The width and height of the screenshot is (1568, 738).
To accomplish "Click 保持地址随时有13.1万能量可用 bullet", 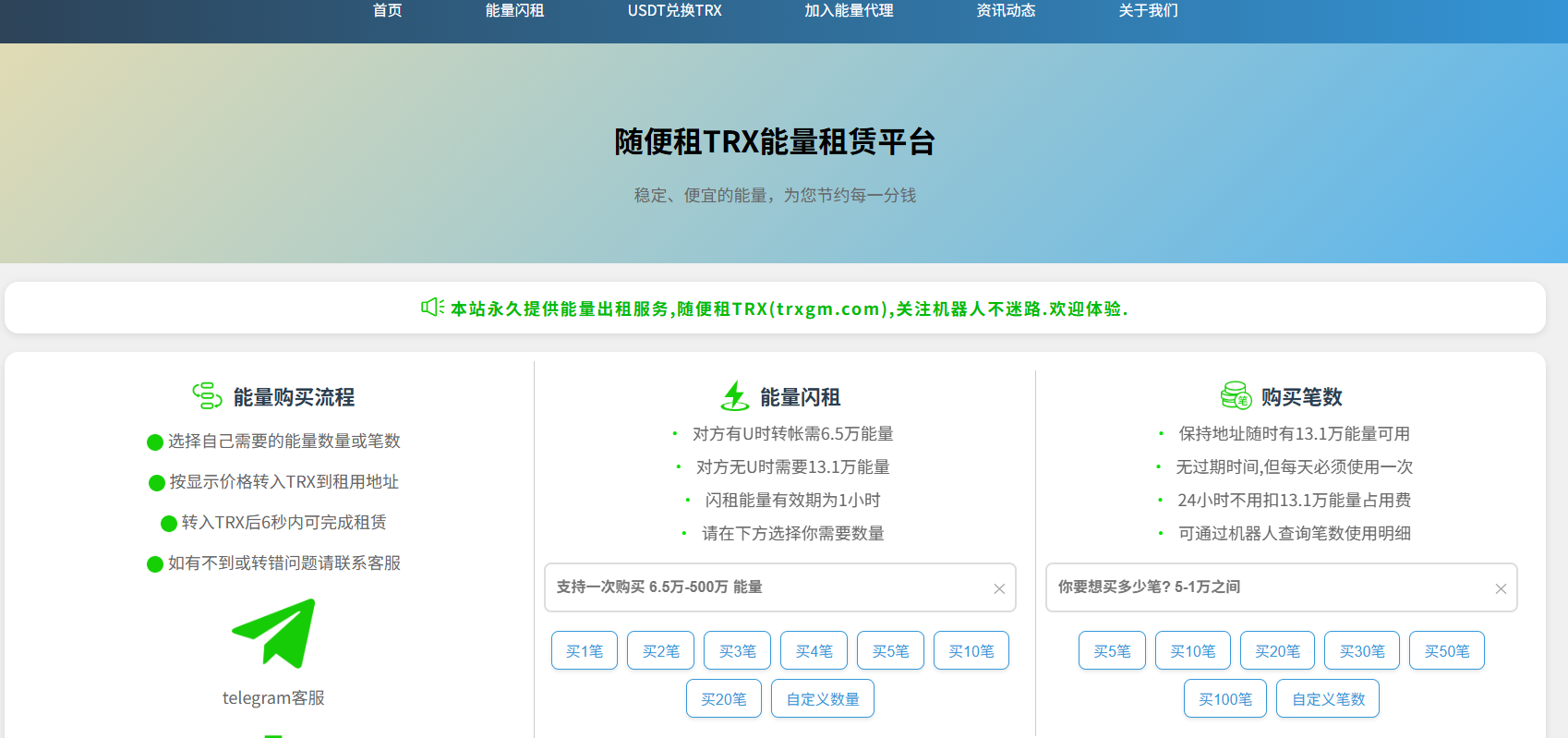I will (x=1295, y=433).
